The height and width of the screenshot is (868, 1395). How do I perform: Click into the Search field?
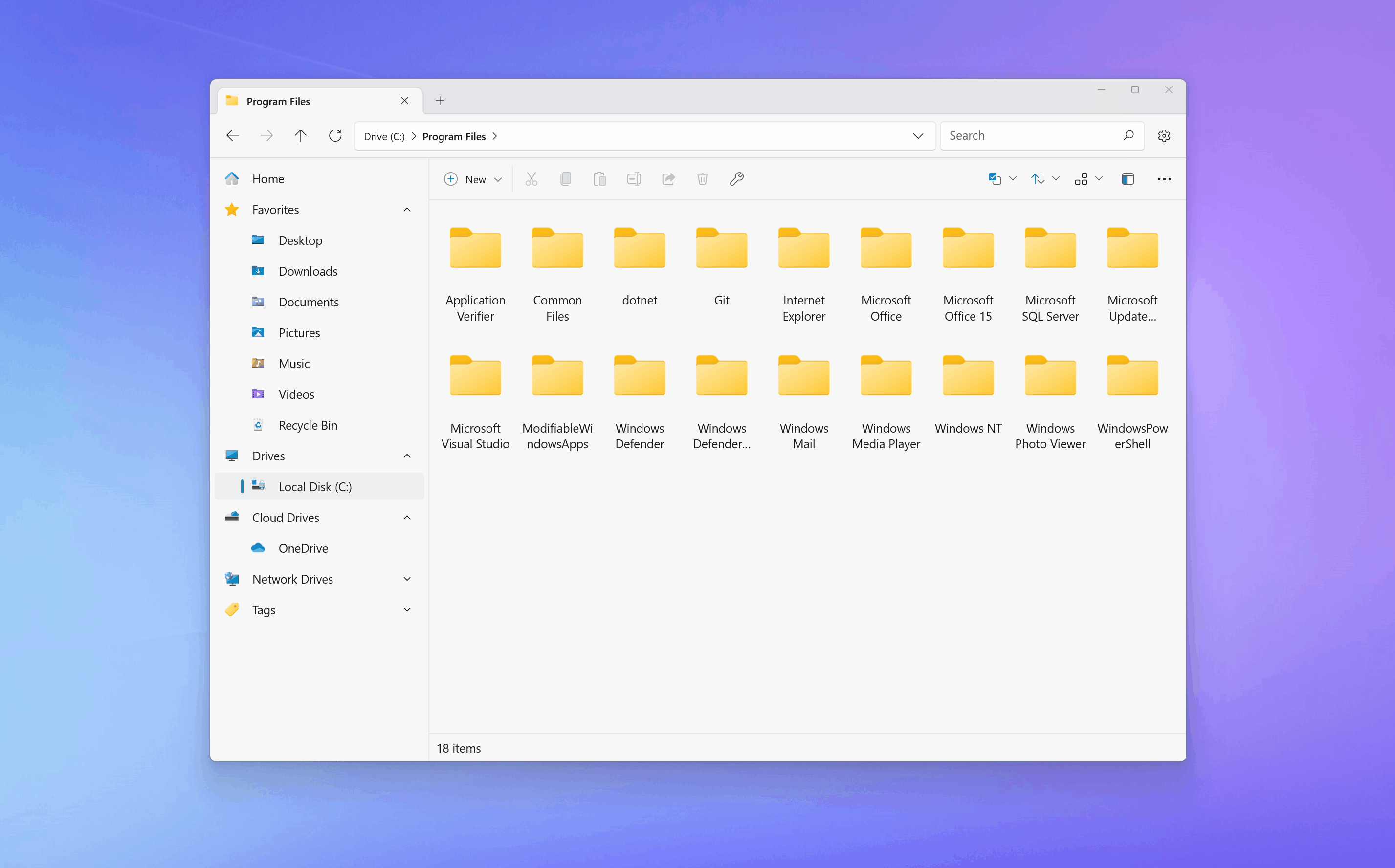tap(1031, 136)
